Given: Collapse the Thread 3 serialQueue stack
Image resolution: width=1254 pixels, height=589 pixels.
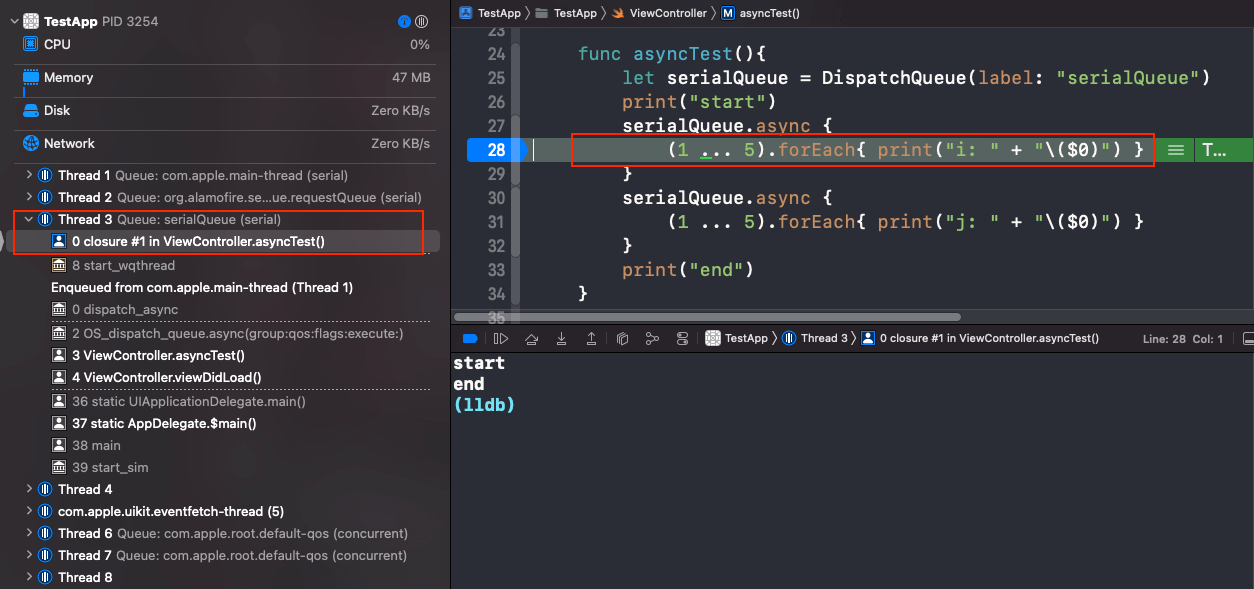Looking at the screenshot, I should pos(28,220).
